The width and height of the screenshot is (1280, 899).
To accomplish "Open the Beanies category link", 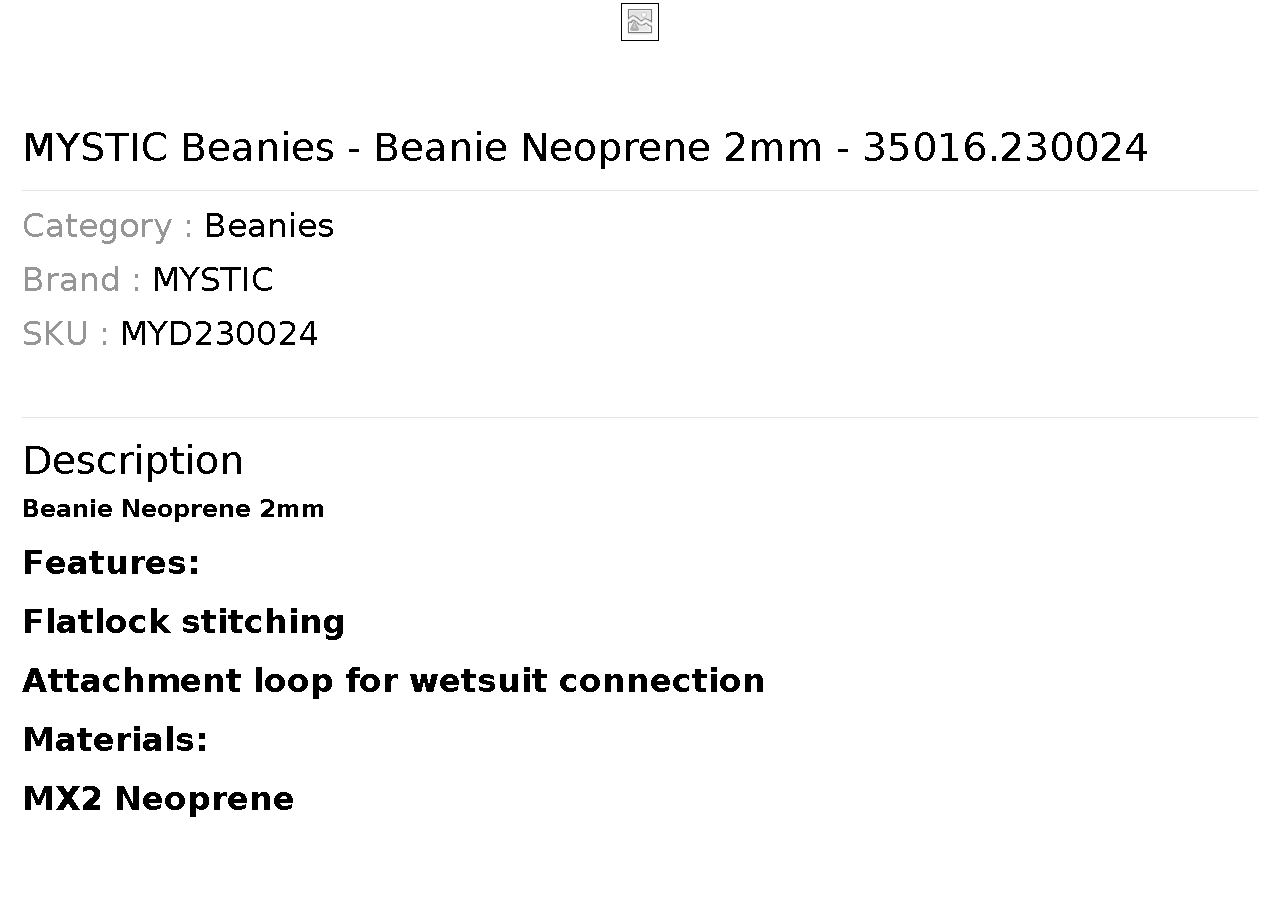I will tap(269, 226).
